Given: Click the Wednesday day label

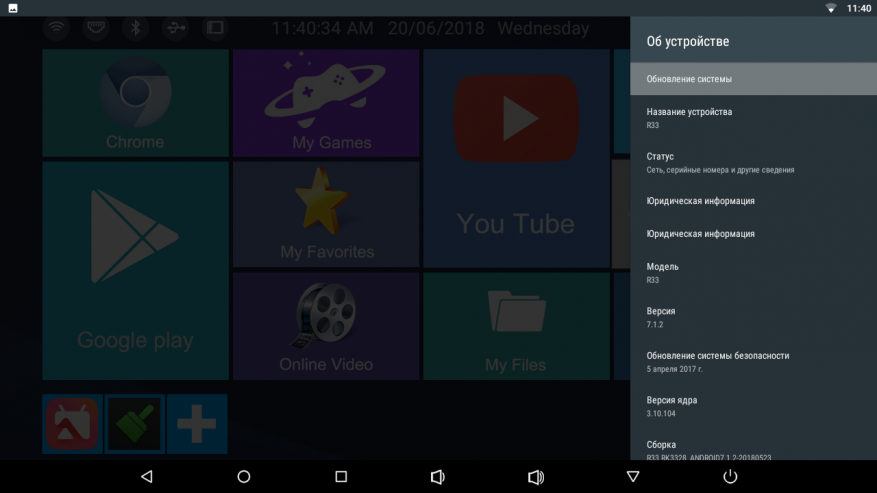Looking at the screenshot, I should pyautogui.click(x=543, y=28).
